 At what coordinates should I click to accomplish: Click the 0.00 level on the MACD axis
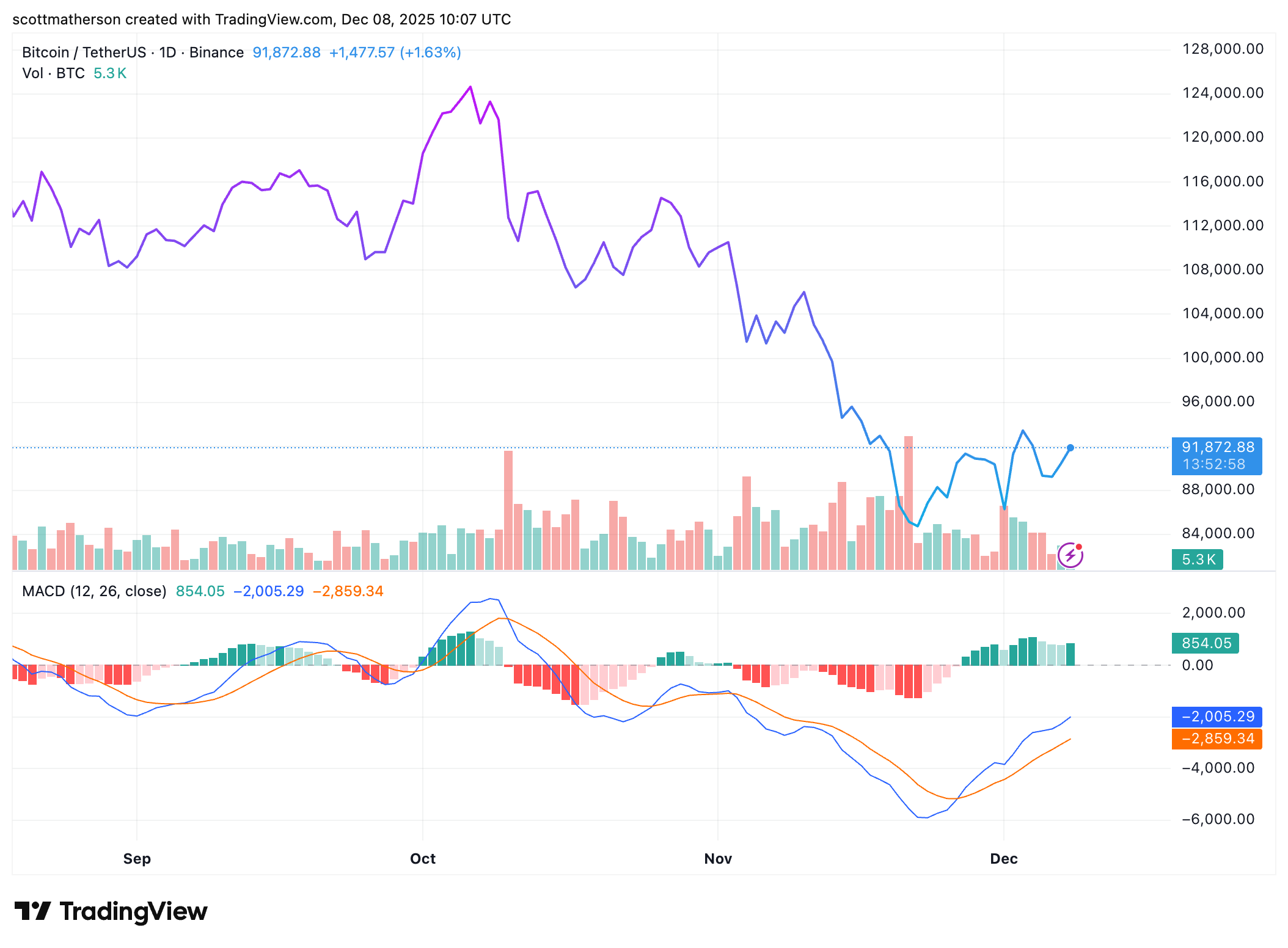tap(1198, 665)
